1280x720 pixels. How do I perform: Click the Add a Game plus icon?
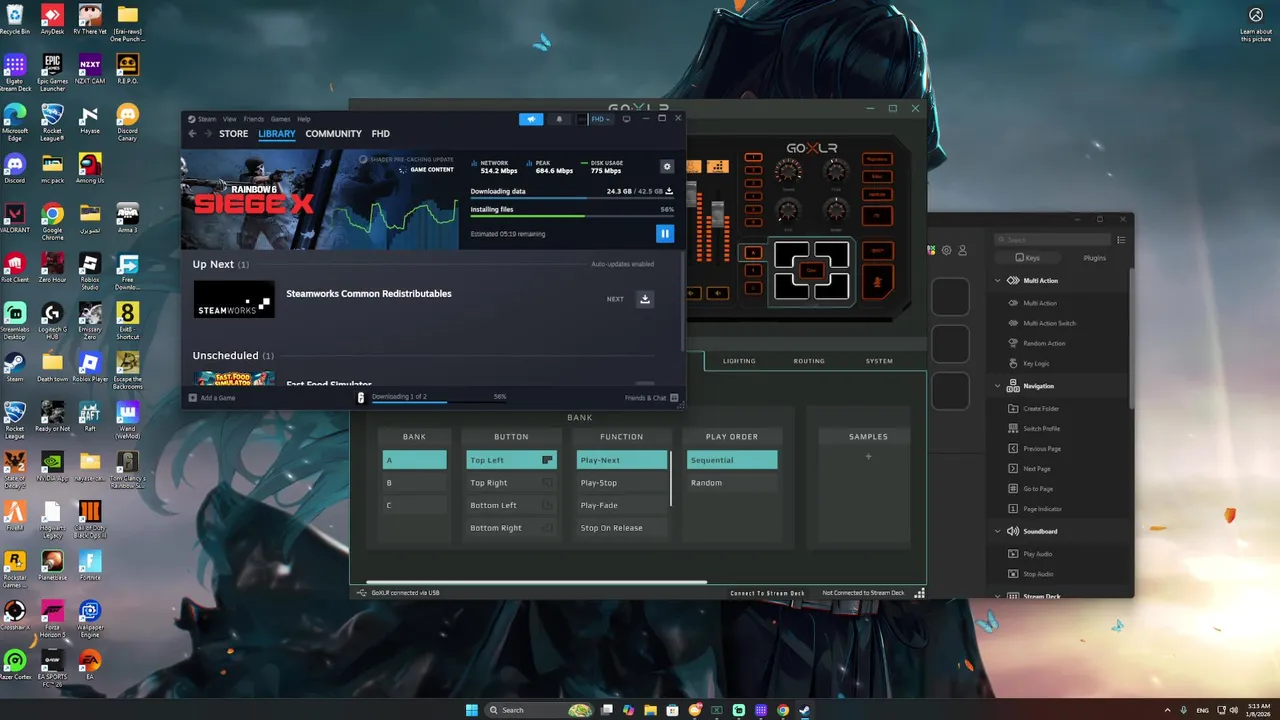(x=193, y=398)
